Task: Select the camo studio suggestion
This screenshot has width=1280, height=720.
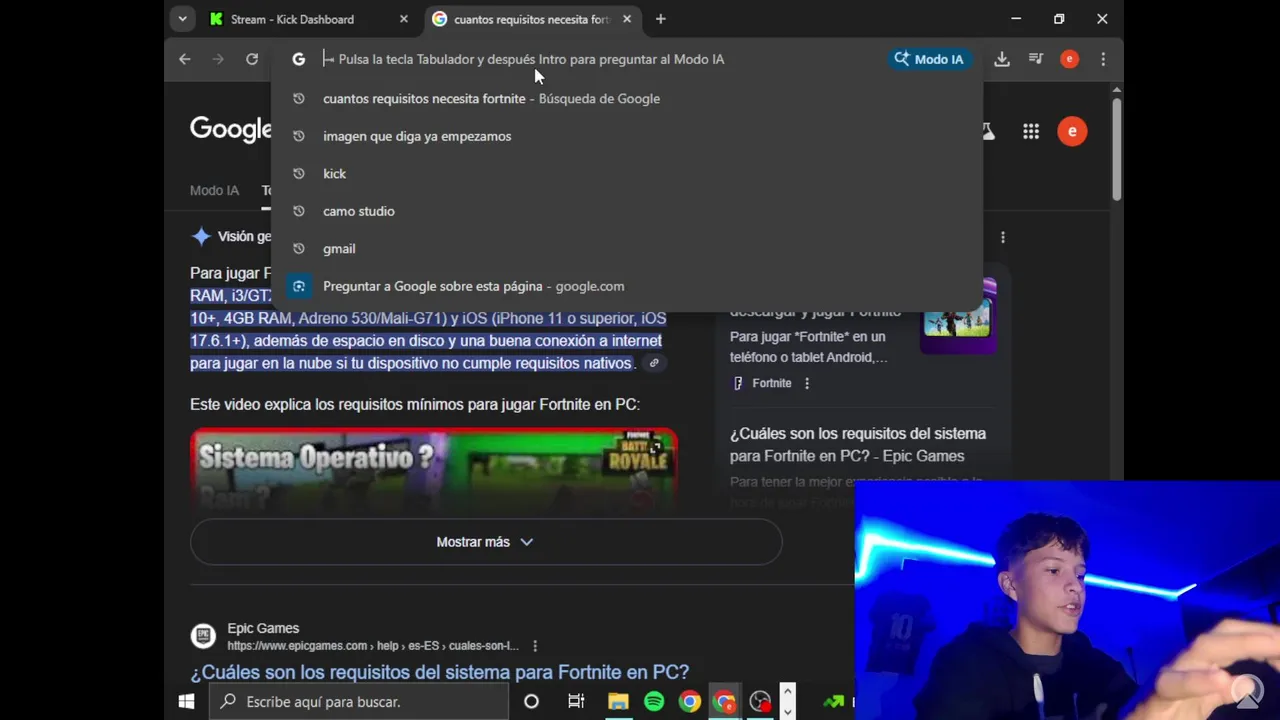Action: [x=628, y=211]
